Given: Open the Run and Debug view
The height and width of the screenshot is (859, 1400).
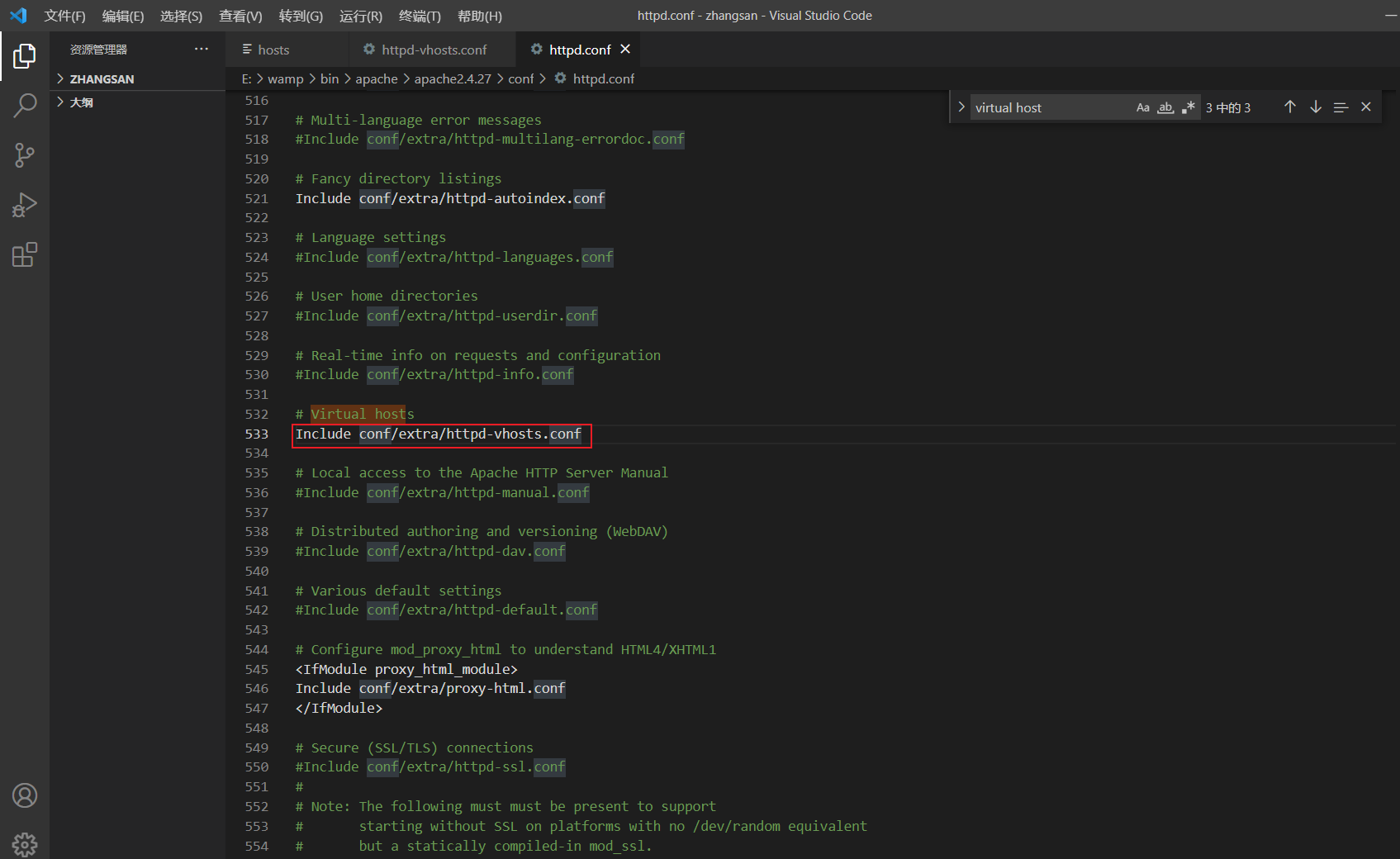Looking at the screenshot, I should coord(25,205).
